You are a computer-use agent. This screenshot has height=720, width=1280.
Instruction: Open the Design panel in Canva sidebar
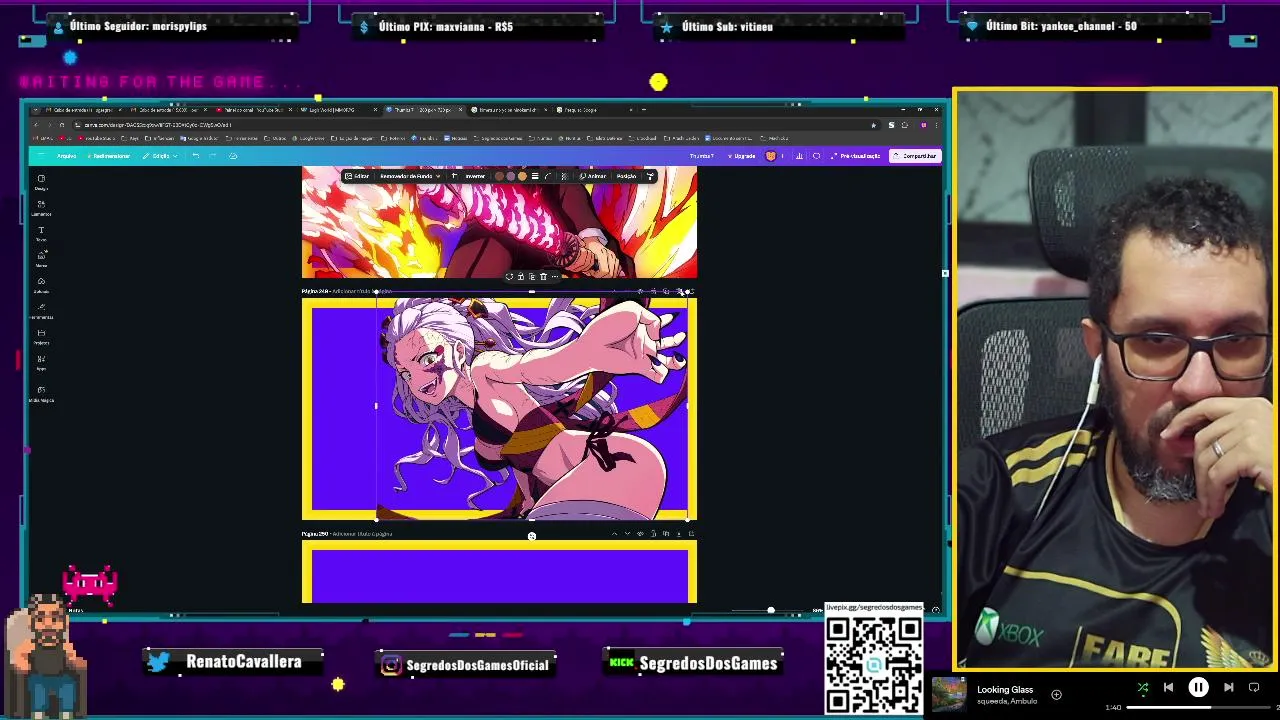click(41, 182)
